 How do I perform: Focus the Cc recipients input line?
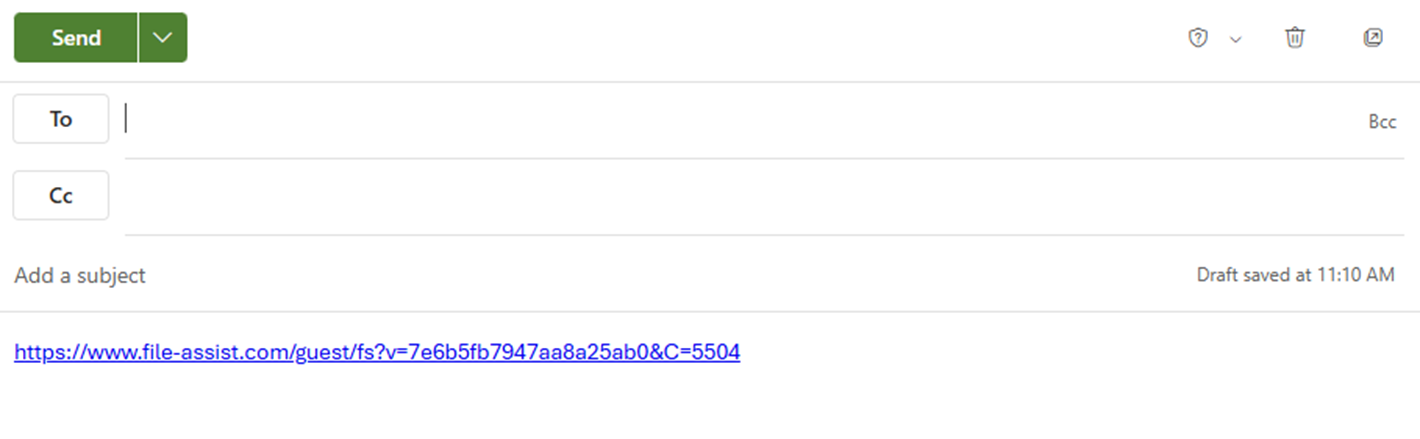764,197
